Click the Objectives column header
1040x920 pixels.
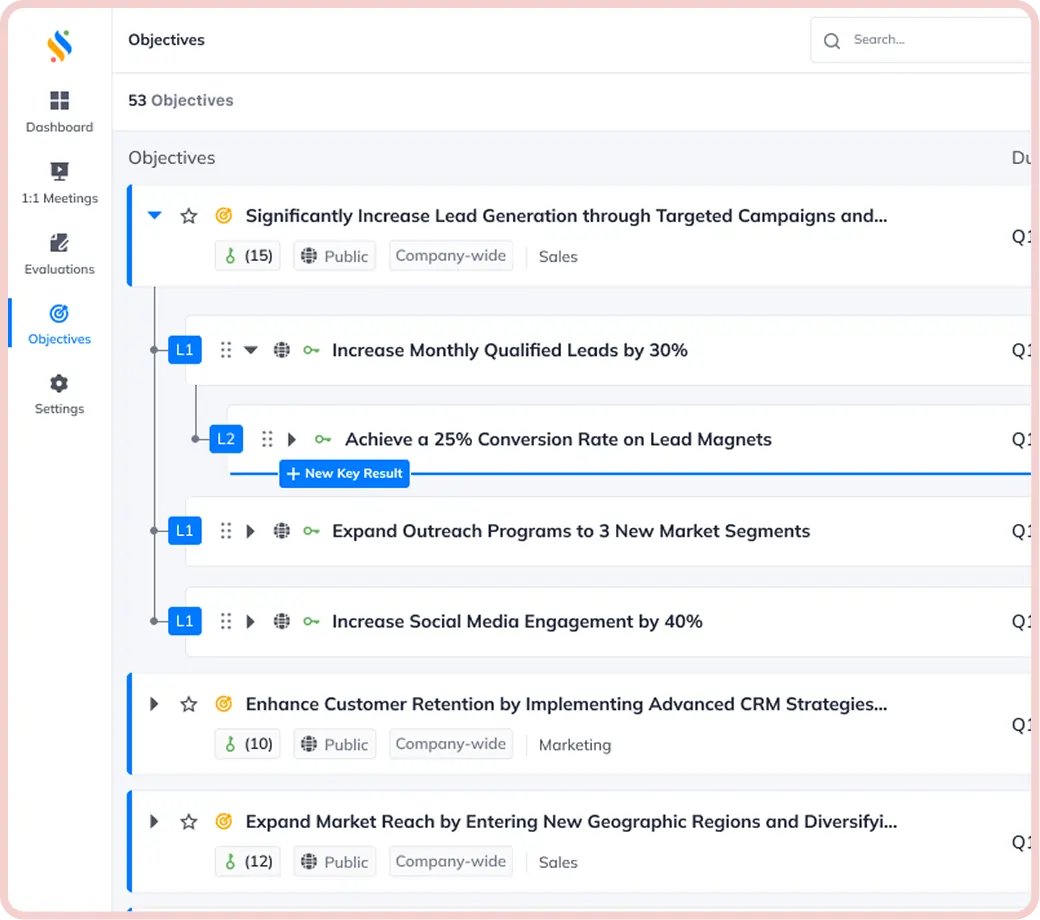click(x=172, y=158)
